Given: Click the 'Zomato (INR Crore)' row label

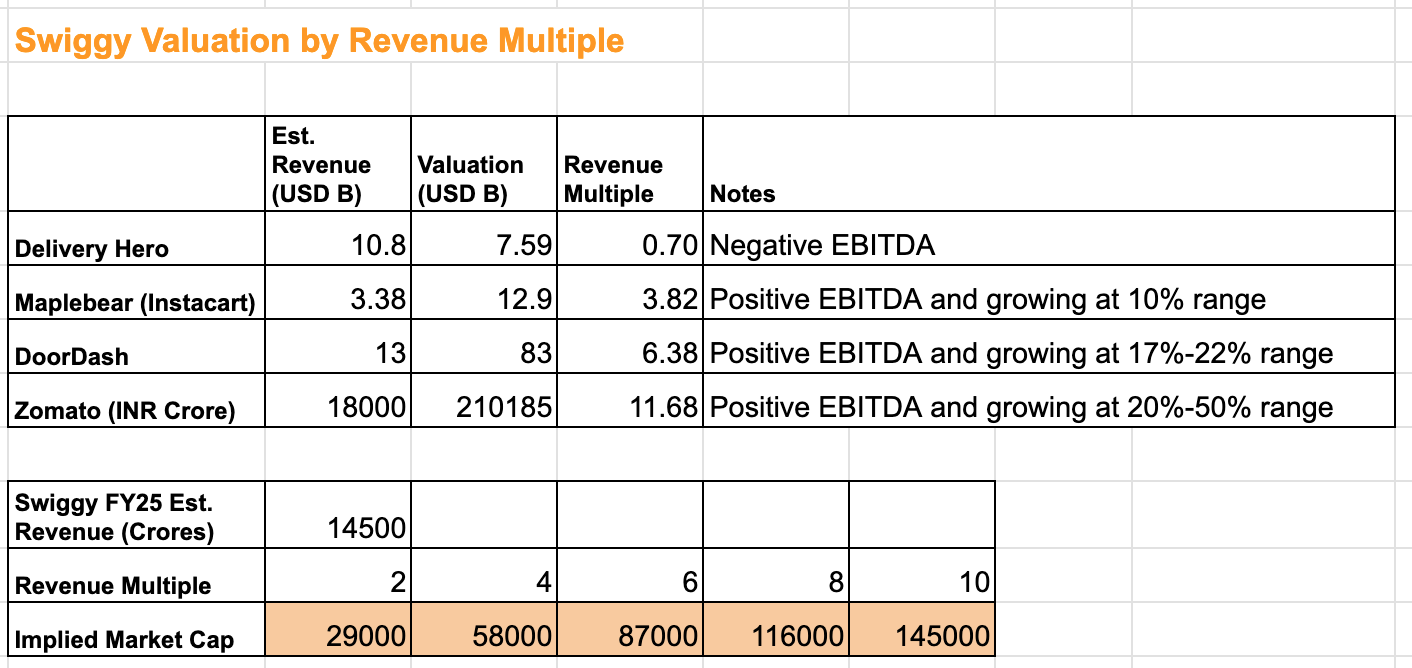Looking at the screenshot, I should (x=137, y=400).
